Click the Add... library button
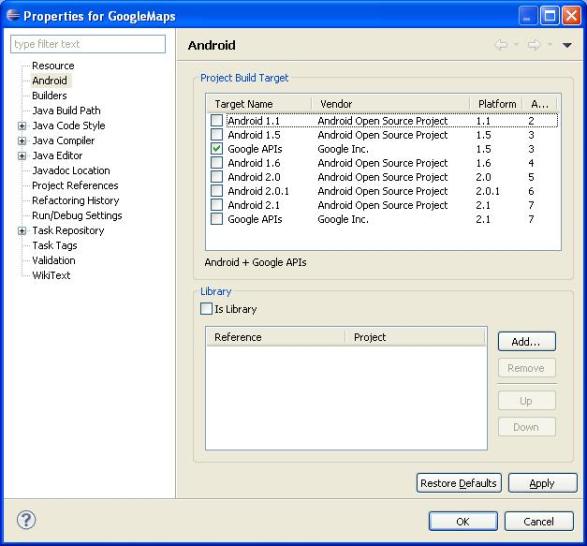This screenshot has width=587, height=546. pos(526,342)
